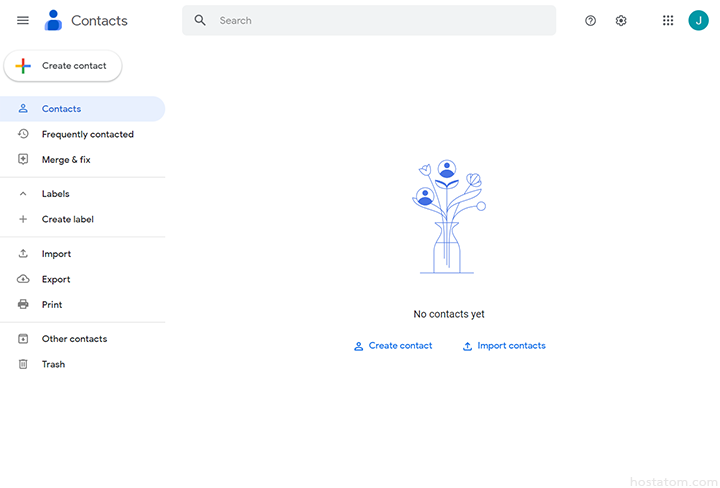
Task: Click the Merge & fix icon
Action: (x=23, y=159)
